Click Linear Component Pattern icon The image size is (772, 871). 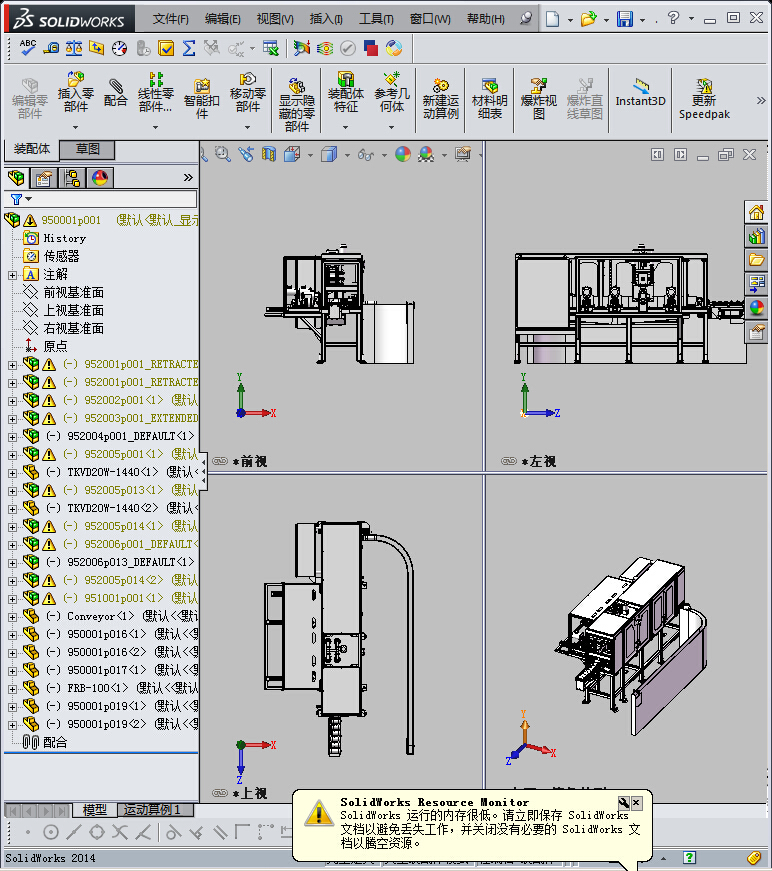(x=156, y=92)
